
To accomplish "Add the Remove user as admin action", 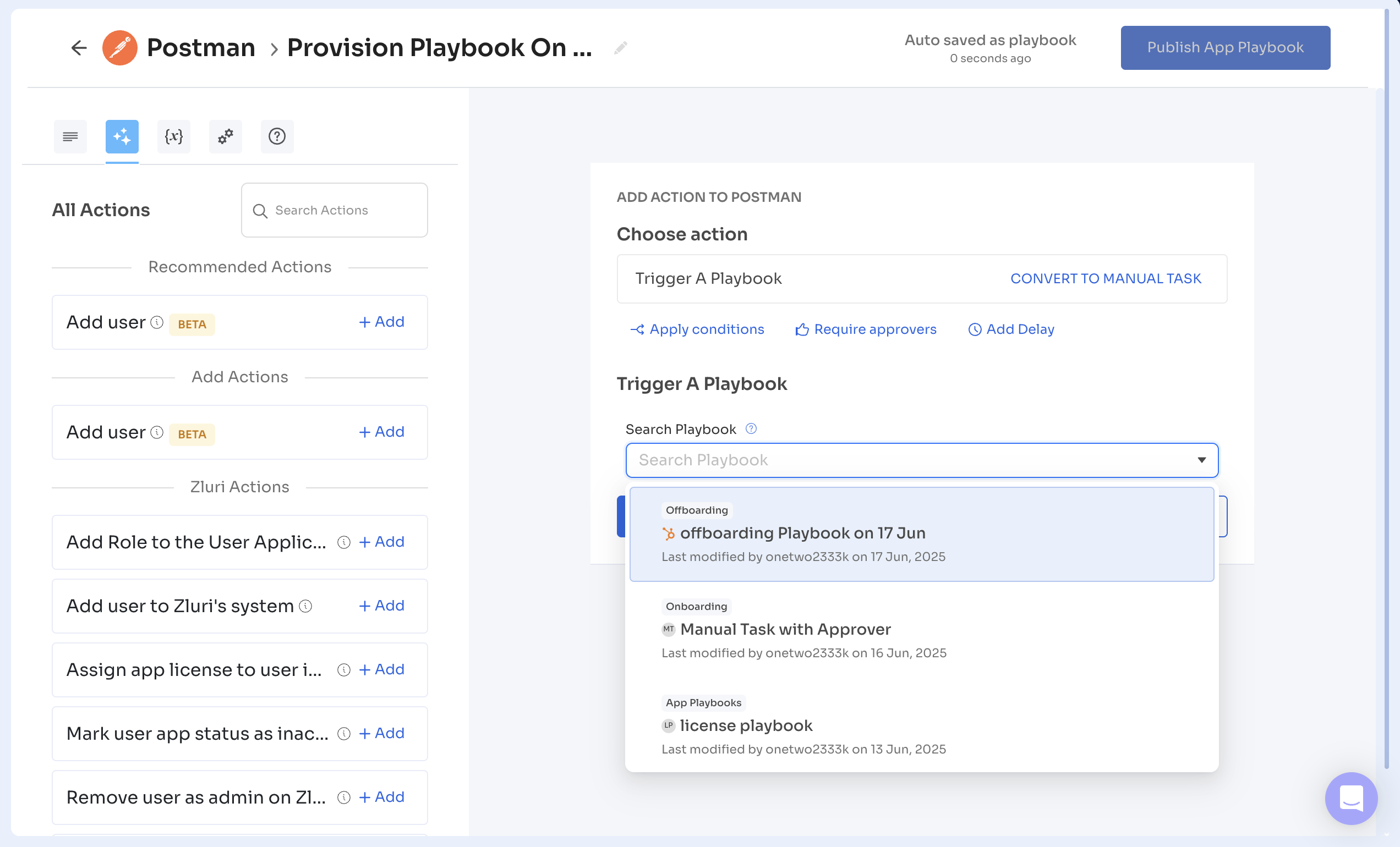I will tap(382, 798).
